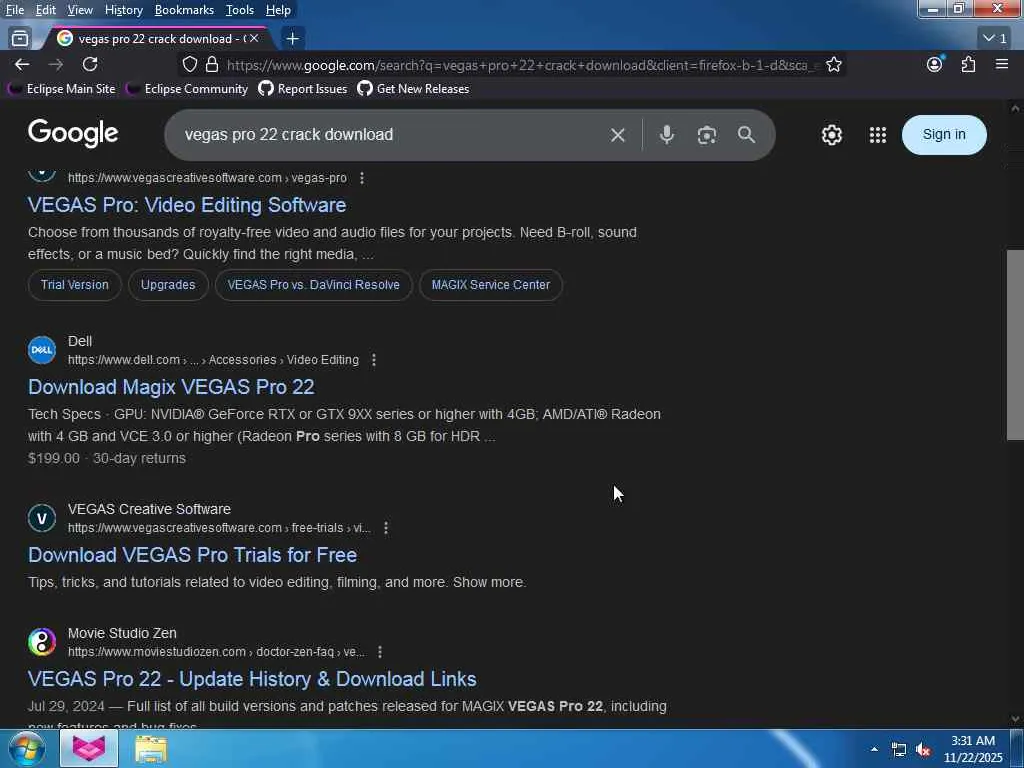Open VEGAS Pro: Video Editing Software result

(187, 205)
